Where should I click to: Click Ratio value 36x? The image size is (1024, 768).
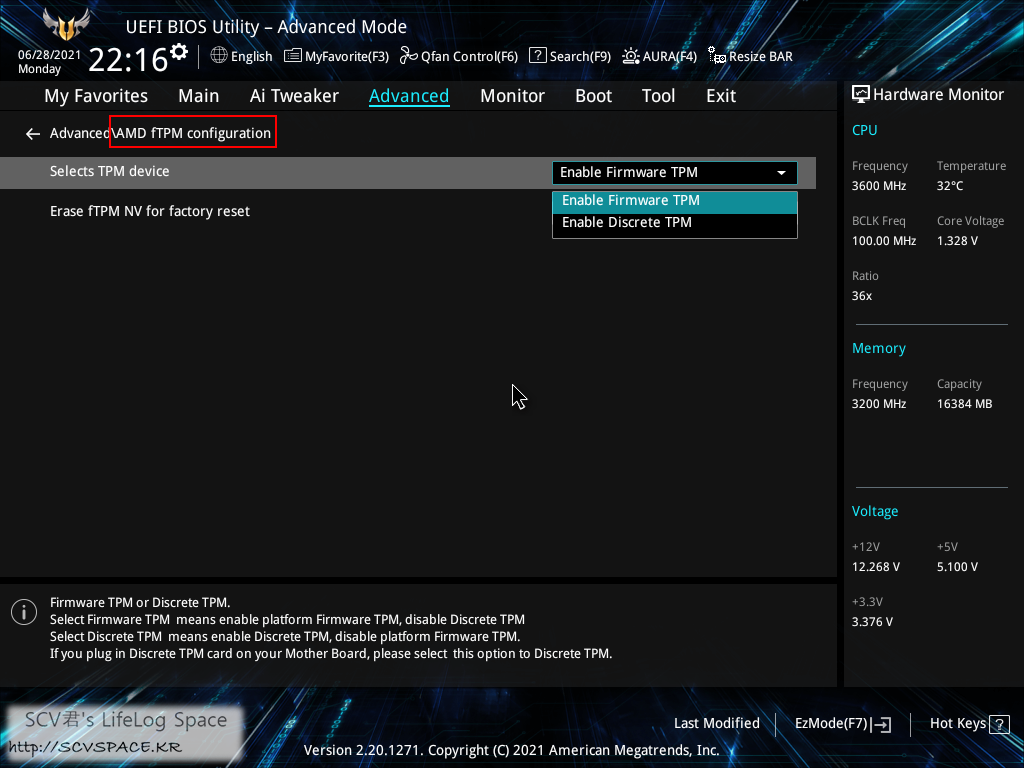tap(861, 296)
